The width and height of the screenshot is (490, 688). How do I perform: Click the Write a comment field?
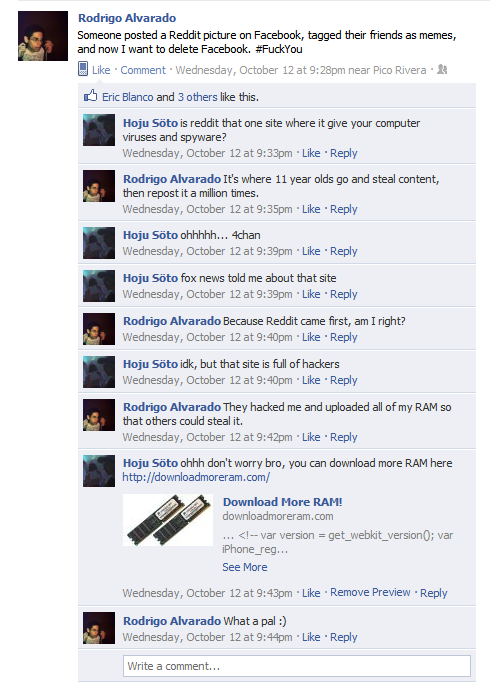tap(297, 666)
